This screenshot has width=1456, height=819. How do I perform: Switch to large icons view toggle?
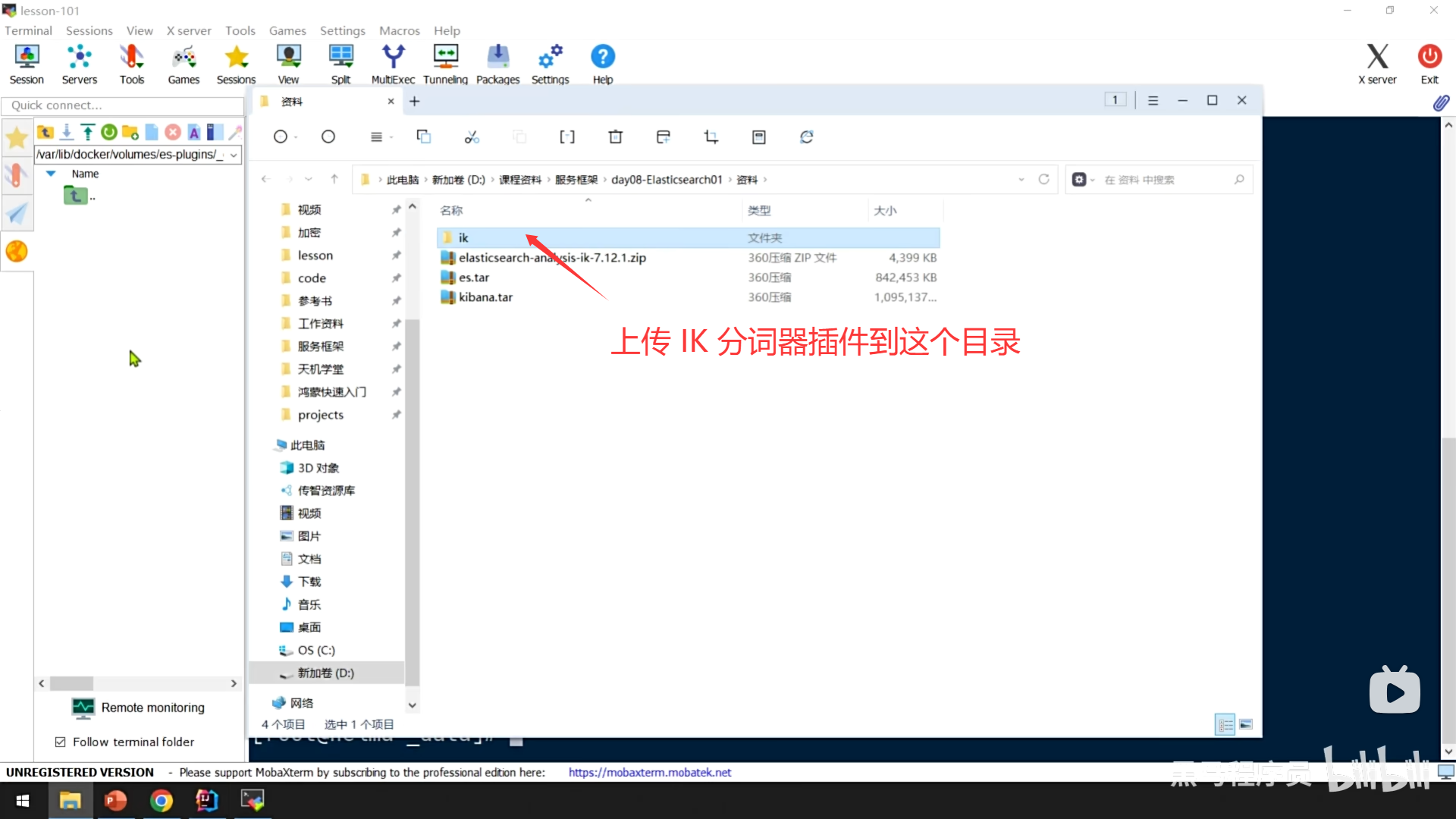pos(1246,724)
